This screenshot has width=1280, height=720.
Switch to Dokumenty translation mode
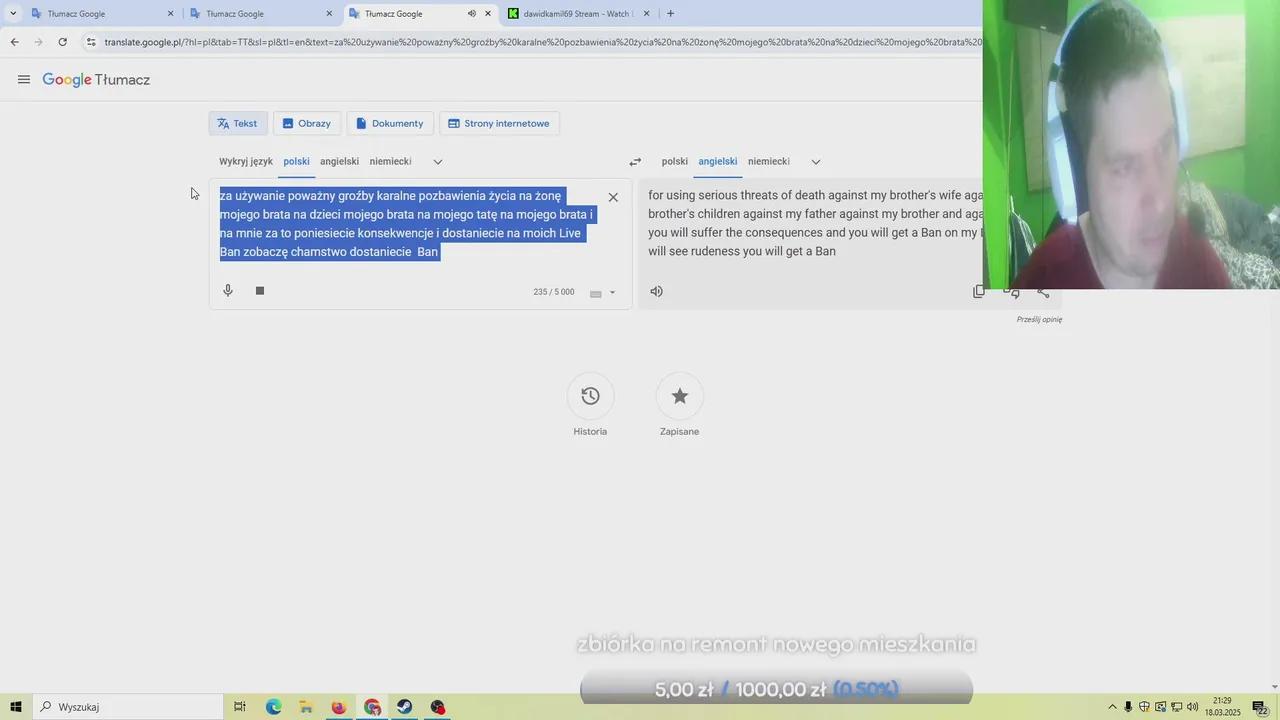click(x=390, y=123)
